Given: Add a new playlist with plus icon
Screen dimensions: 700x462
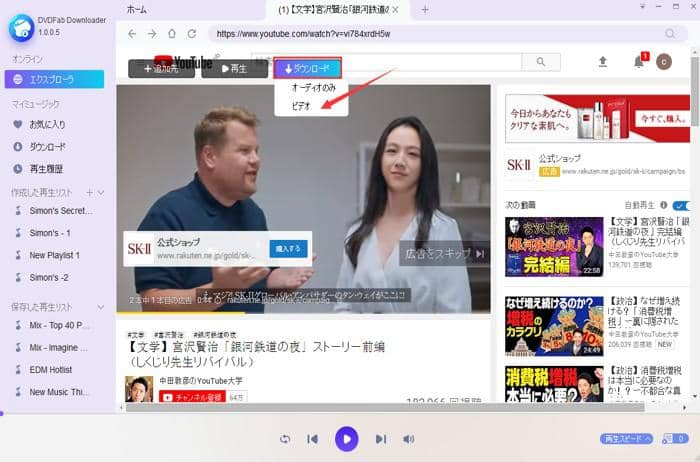Looking at the screenshot, I should coord(89,192).
